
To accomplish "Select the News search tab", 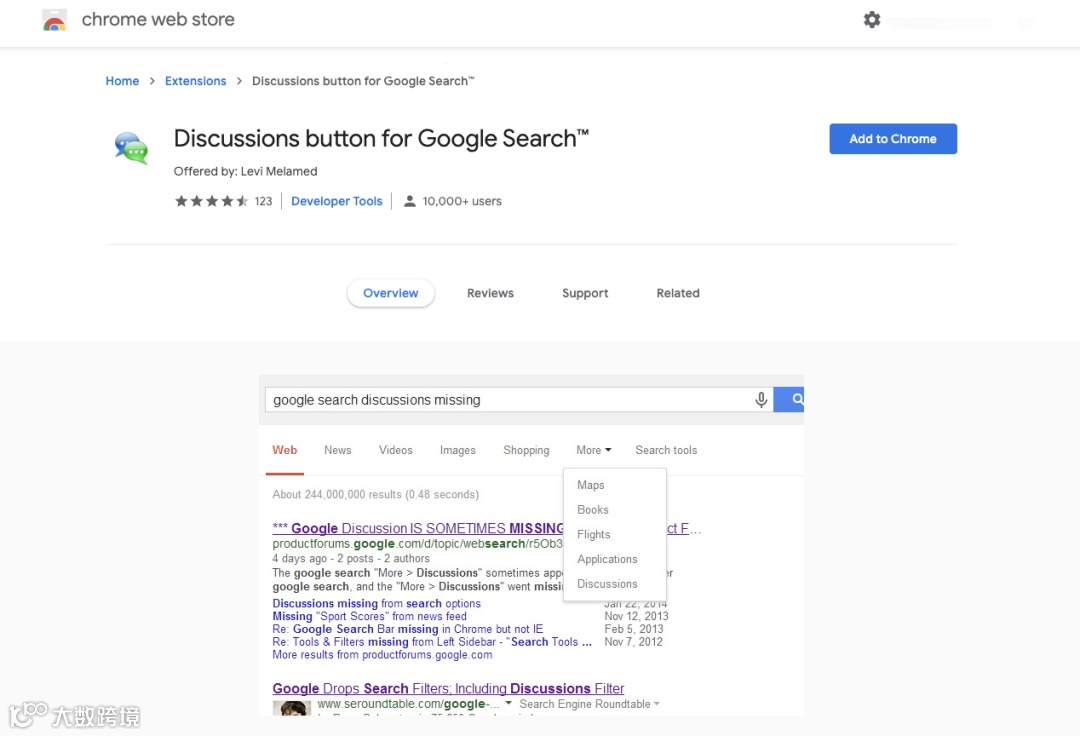I will point(338,450).
